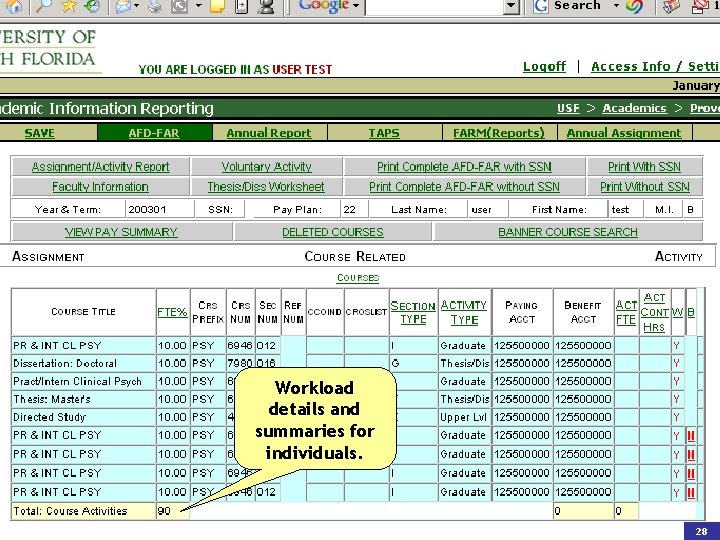Screen dimensions: 720x540
Task: Open the DELETED COURSES link
Action: 332,232
